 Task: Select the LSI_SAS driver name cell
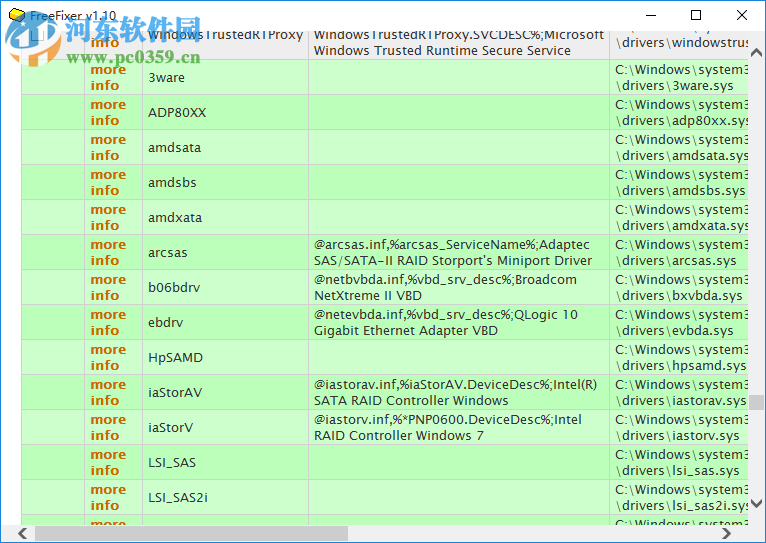click(225, 462)
